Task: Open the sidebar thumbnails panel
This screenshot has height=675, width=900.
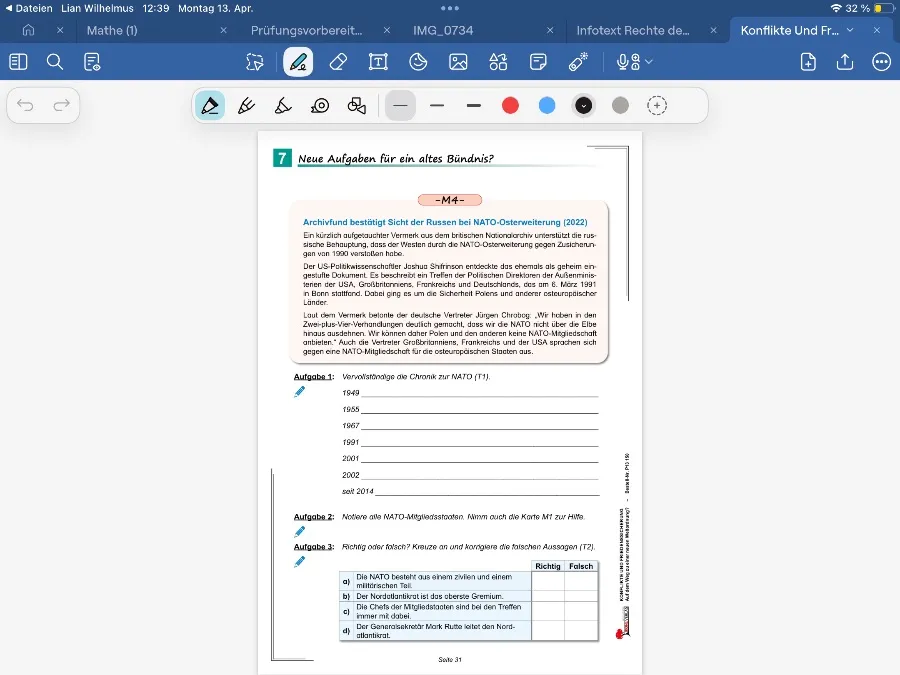Action: pos(18,61)
